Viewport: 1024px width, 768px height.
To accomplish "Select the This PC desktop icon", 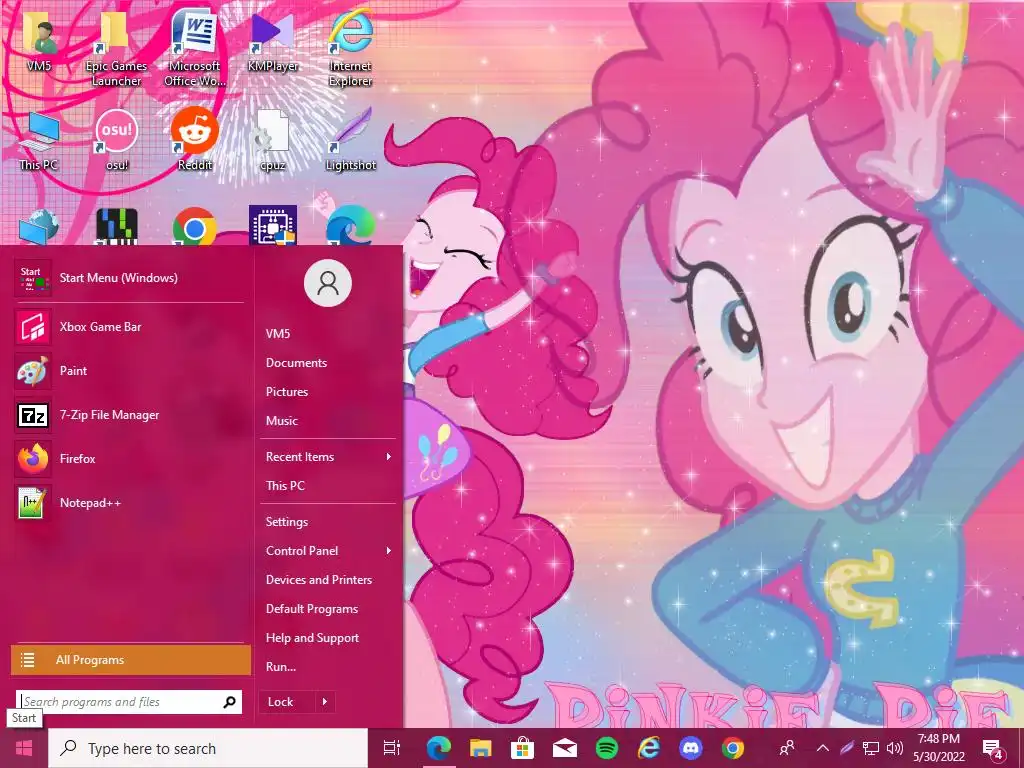I will coord(39,140).
